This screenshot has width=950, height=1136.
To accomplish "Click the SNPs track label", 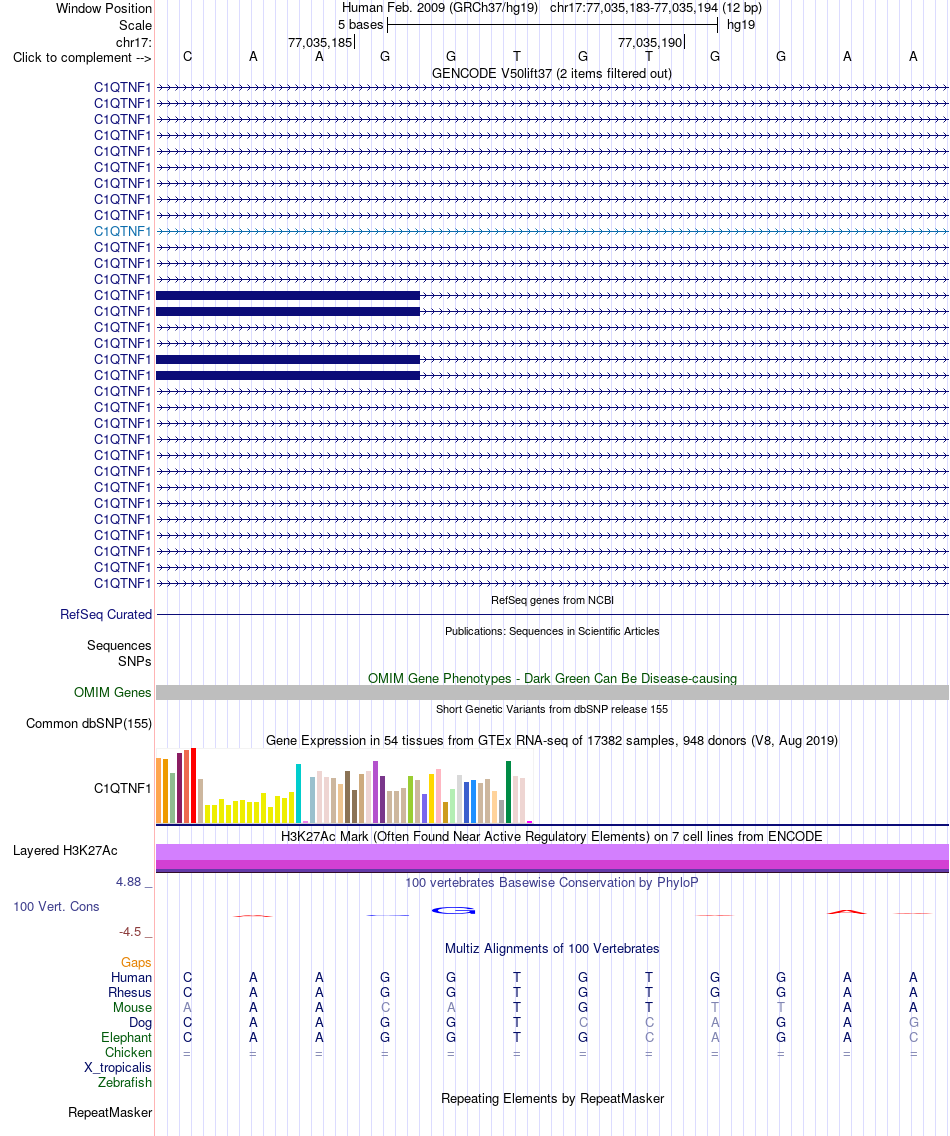I will click(x=135, y=661).
